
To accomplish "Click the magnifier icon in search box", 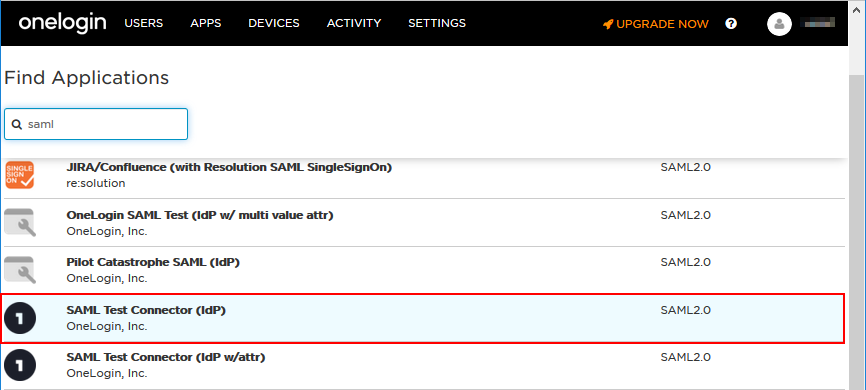I will (17, 124).
